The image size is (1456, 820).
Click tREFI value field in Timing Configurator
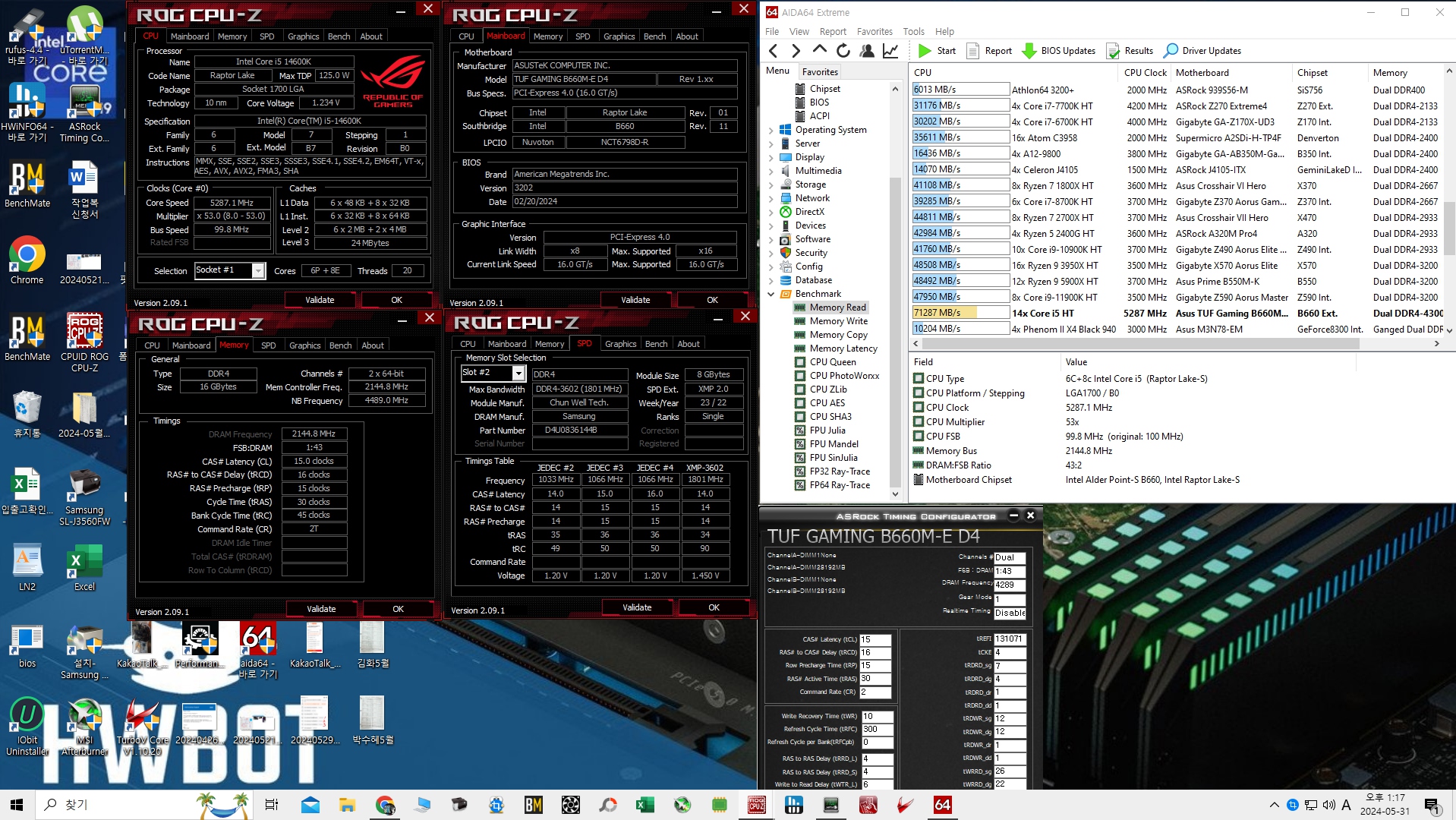1009,639
